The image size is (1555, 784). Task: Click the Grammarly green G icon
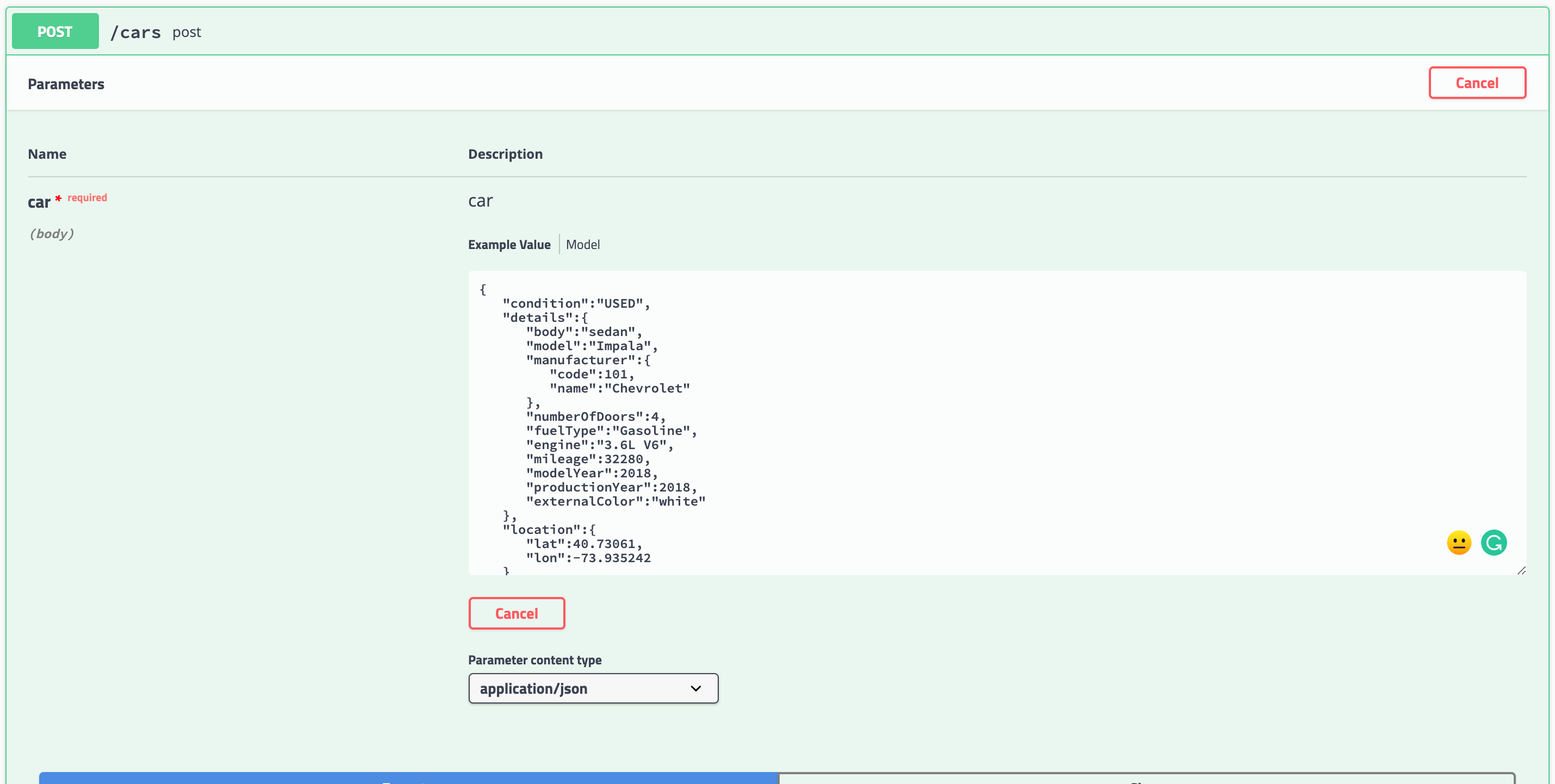(1494, 543)
